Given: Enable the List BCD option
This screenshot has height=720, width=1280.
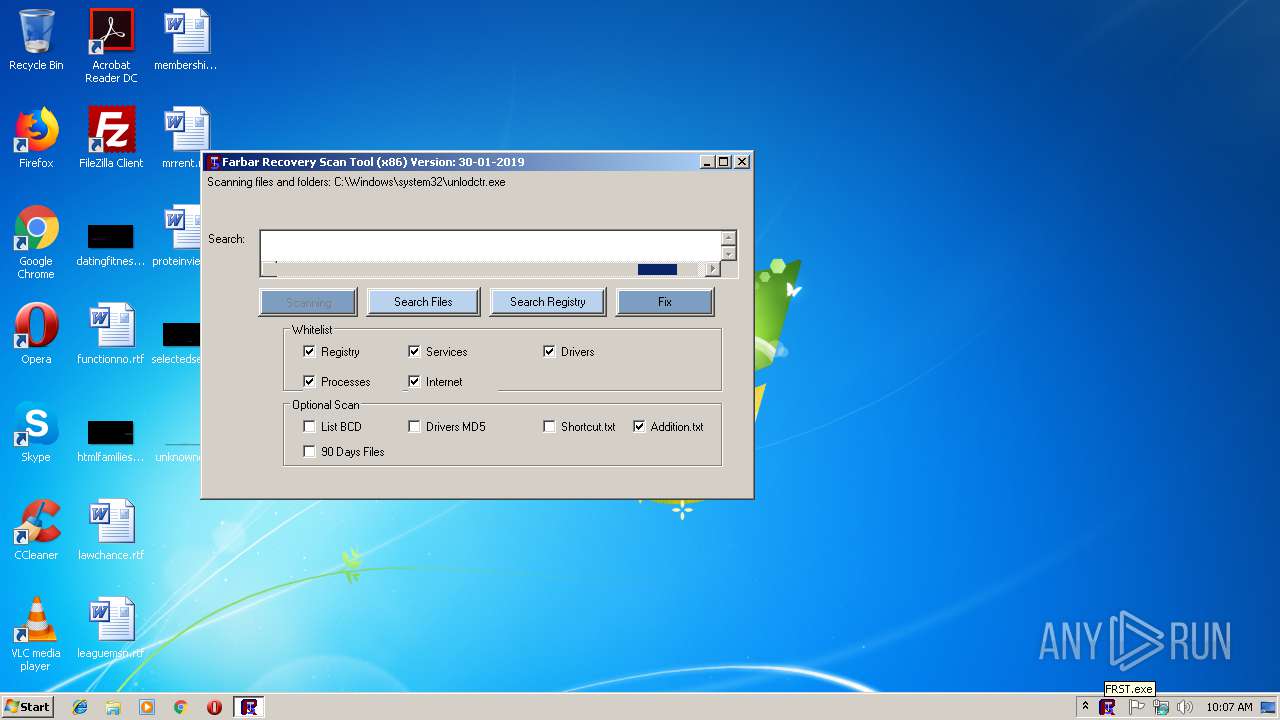Looking at the screenshot, I should [309, 427].
